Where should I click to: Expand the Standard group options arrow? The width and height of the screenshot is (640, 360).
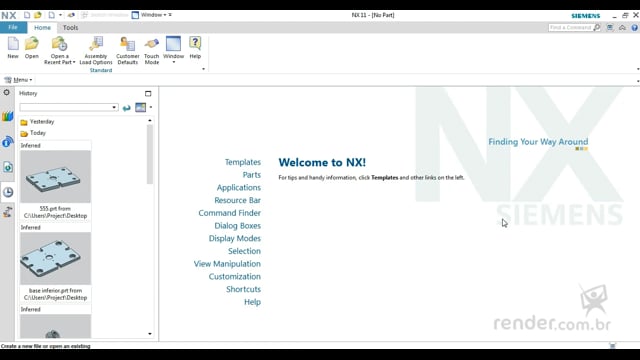[203, 69]
